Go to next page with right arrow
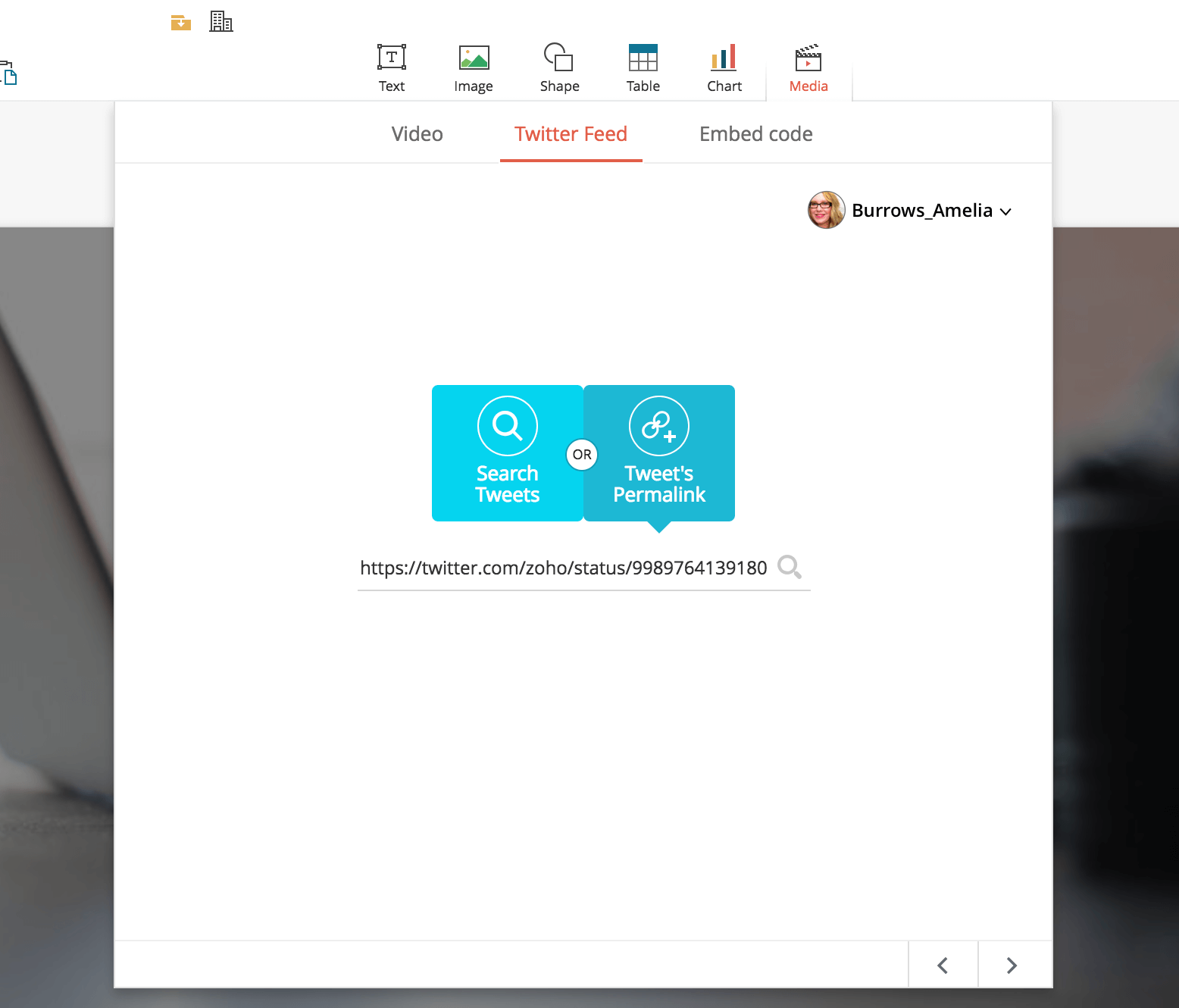The height and width of the screenshot is (1008, 1179). tap(1012, 965)
